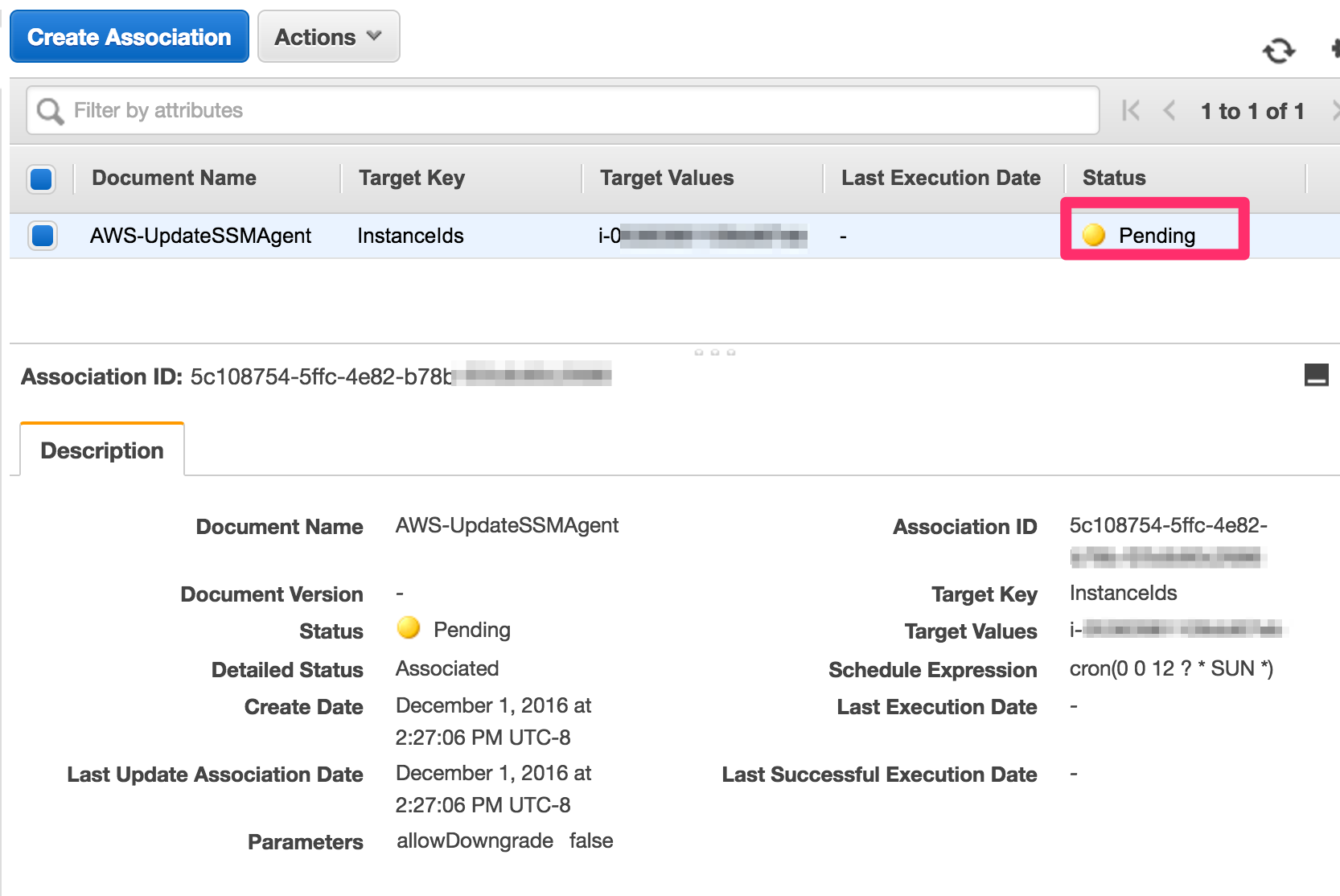Switch to the Description tab
This screenshot has width=1340, height=896.
(101, 450)
